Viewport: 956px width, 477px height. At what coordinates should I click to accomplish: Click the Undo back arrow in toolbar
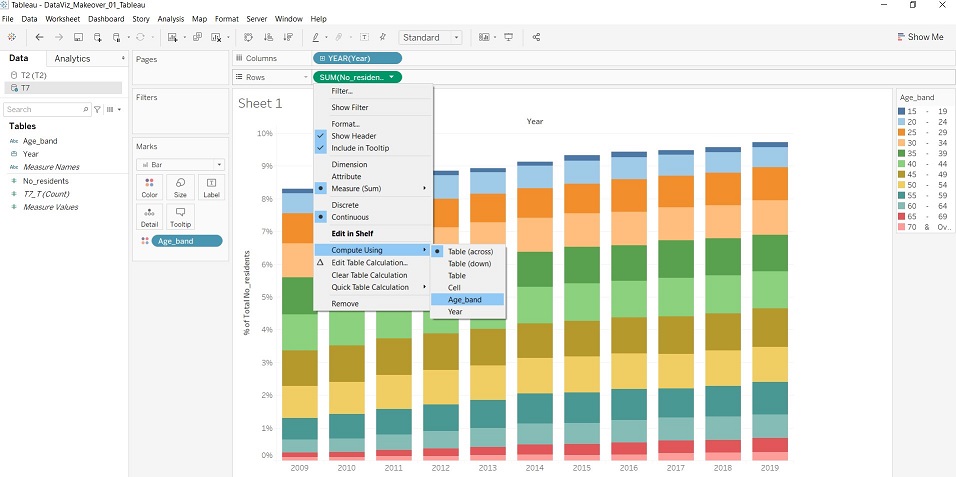[39, 37]
